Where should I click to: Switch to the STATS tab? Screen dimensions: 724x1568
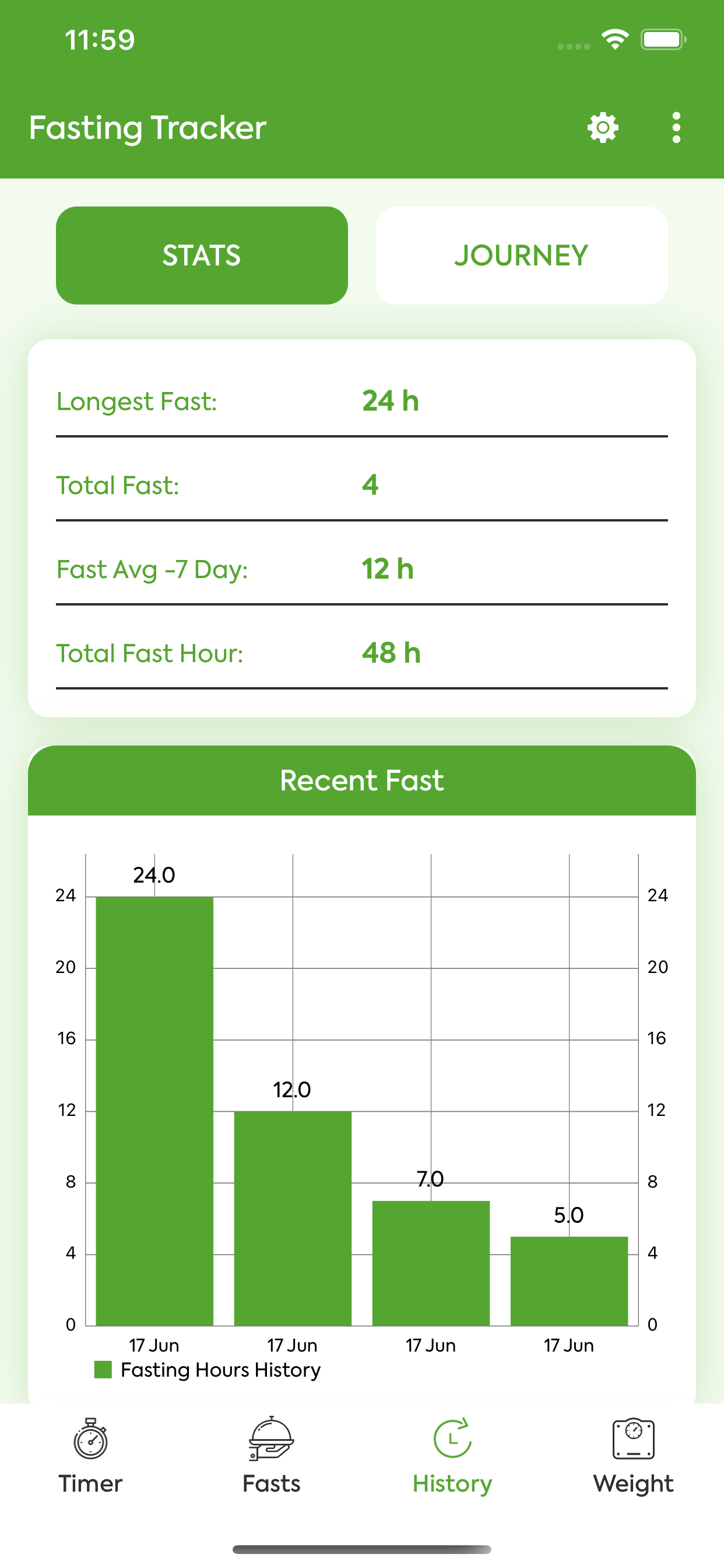click(x=201, y=255)
